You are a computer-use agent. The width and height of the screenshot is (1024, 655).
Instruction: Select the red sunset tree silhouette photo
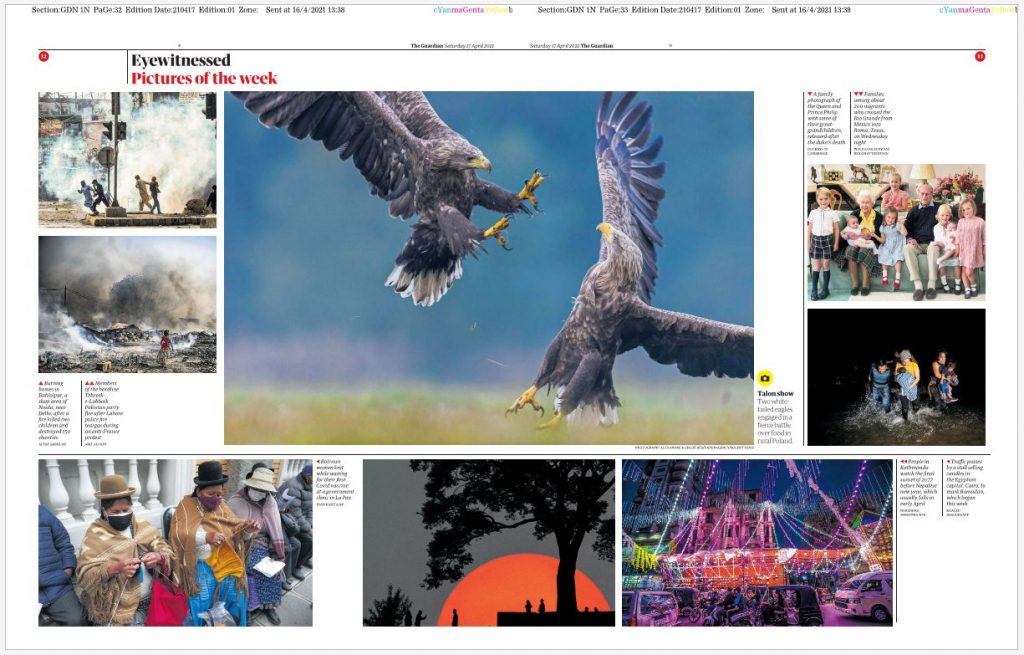click(488, 542)
